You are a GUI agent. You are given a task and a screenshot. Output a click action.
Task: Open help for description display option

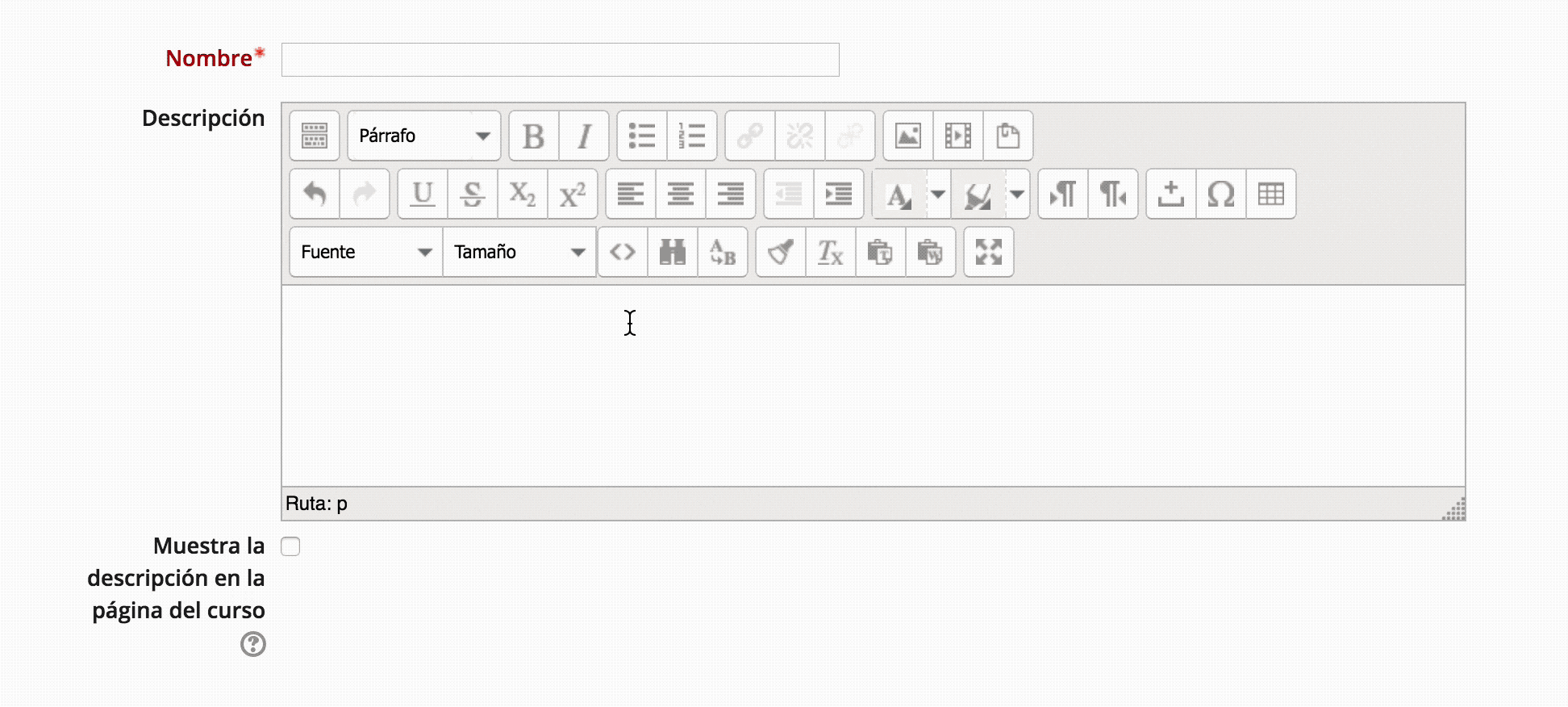[x=253, y=644]
